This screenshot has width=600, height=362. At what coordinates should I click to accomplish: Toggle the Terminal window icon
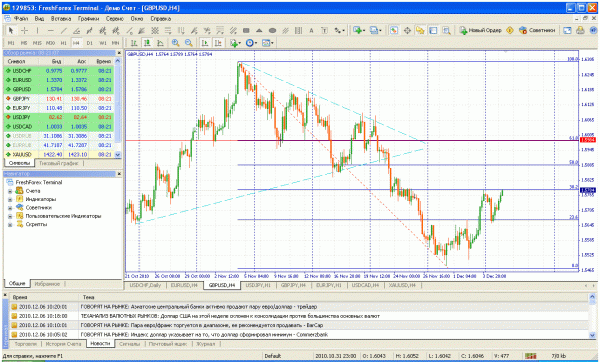pos(433,30)
